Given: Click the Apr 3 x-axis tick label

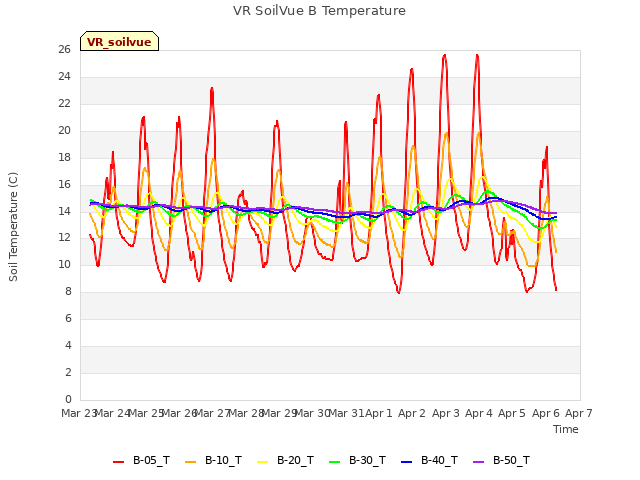Looking at the screenshot, I should [446, 413].
